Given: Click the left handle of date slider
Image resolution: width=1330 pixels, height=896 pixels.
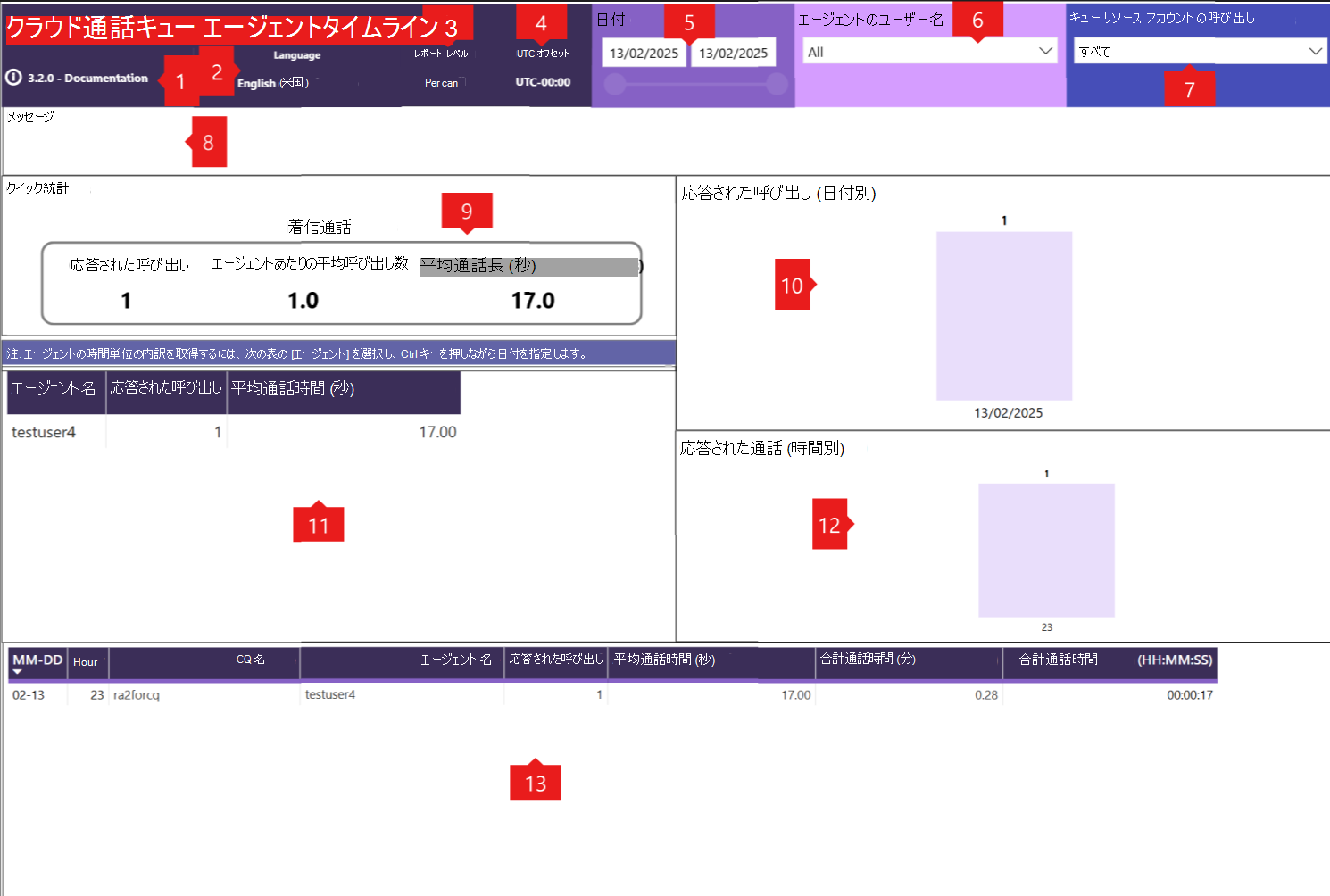Looking at the screenshot, I should point(615,84).
